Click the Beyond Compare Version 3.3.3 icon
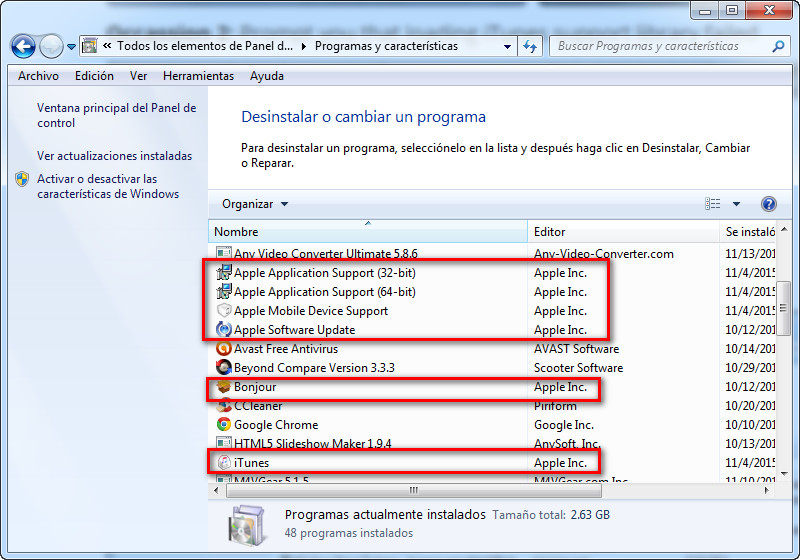800x560 pixels. tap(223, 368)
